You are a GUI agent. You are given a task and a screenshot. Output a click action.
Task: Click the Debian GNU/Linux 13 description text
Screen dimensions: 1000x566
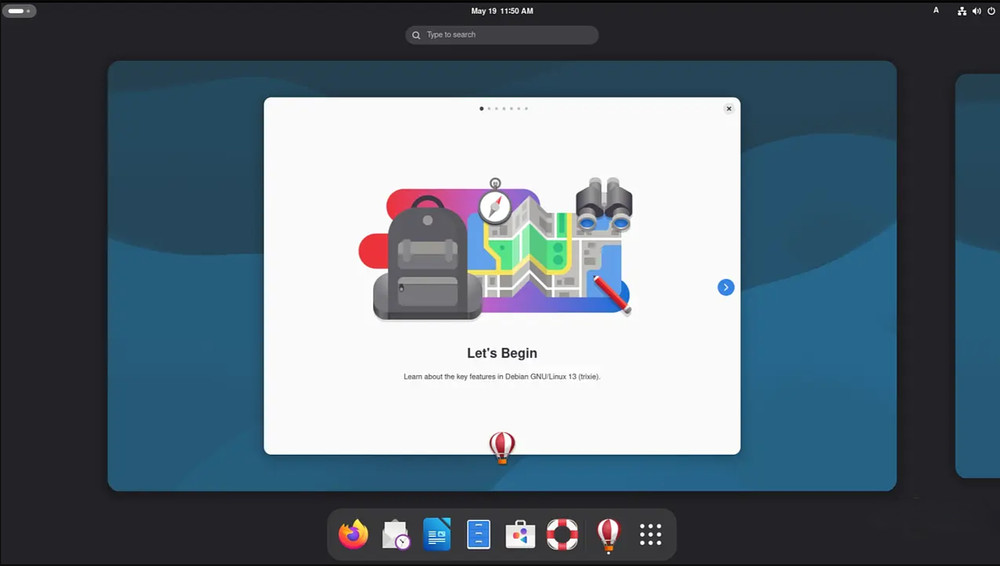[x=502, y=376]
